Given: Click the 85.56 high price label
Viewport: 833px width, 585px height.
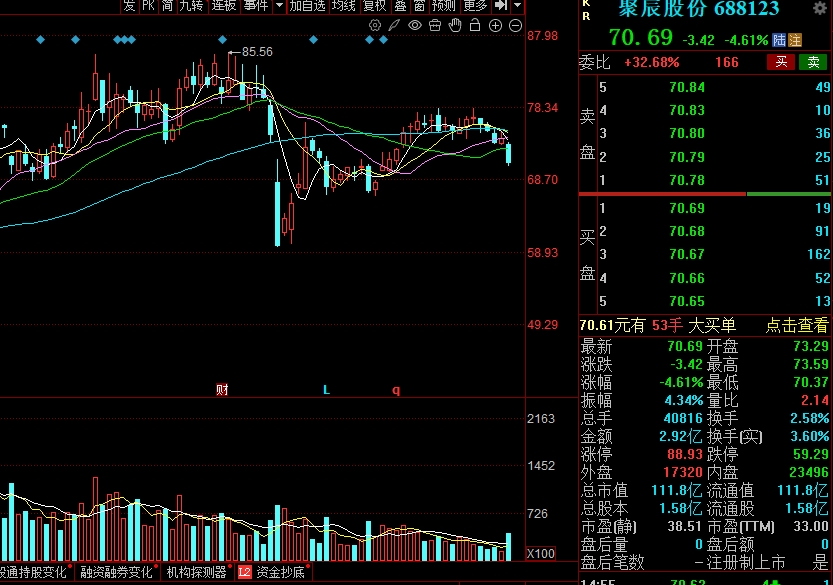Looking at the screenshot, I should coord(257,52).
